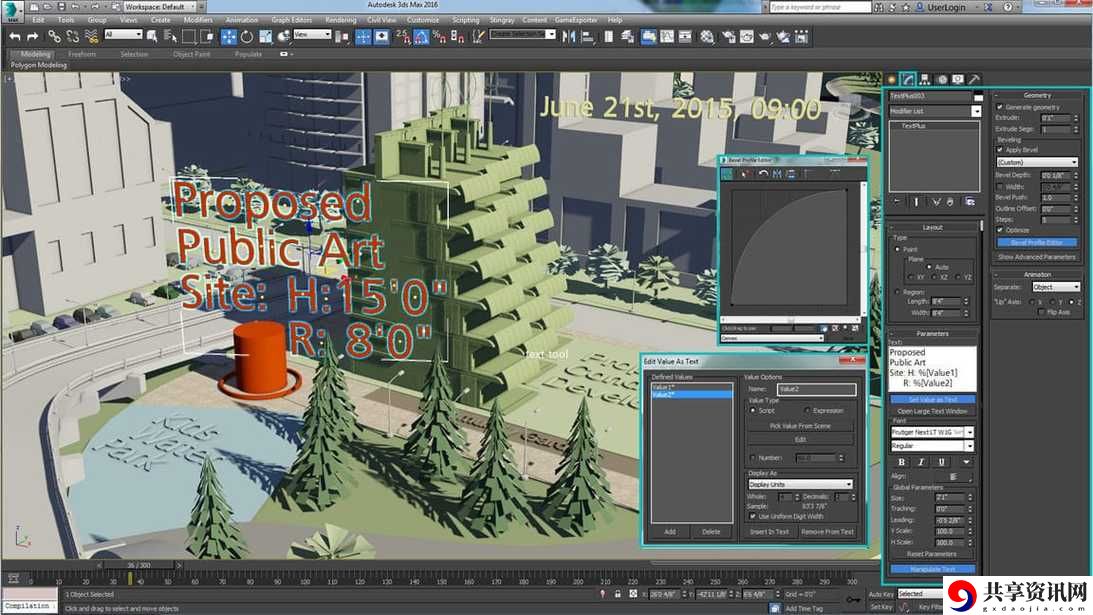Open Select by Name list icon
This screenshot has height=615, width=1093.
click(170, 36)
